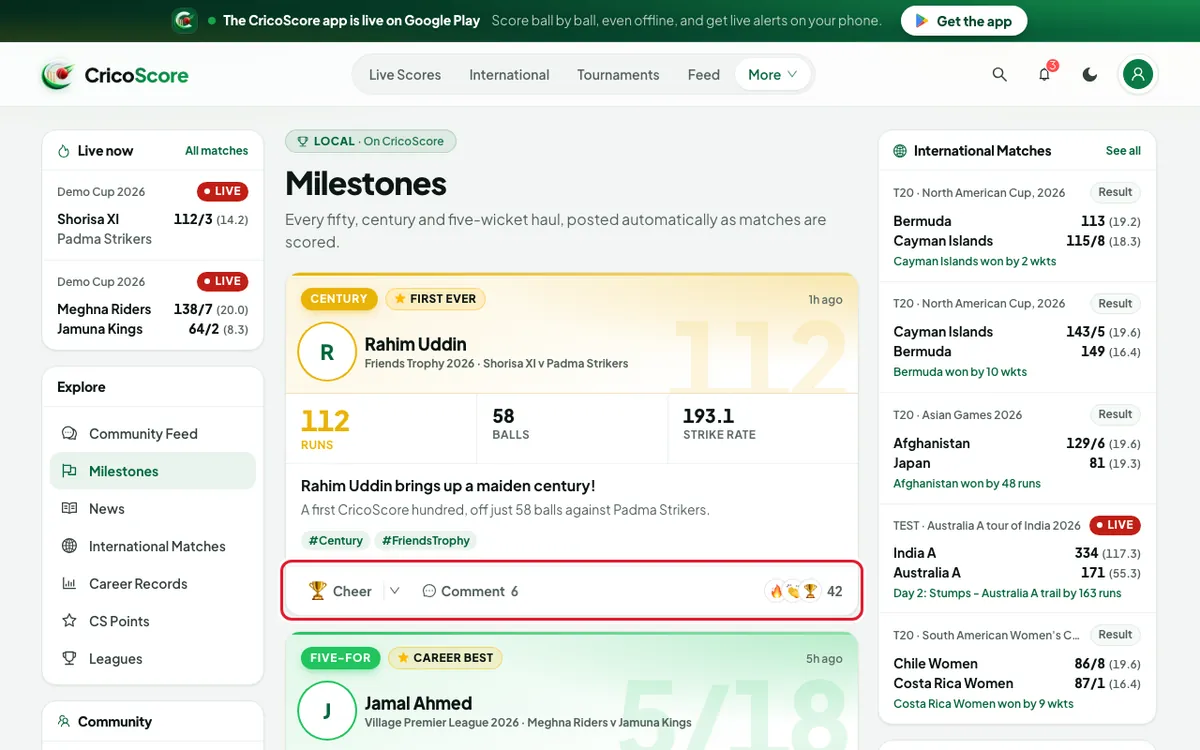Open the Afghanistan vs Japan match result
This screenshot has height=750, width=1200.
tap(1017, 449)
